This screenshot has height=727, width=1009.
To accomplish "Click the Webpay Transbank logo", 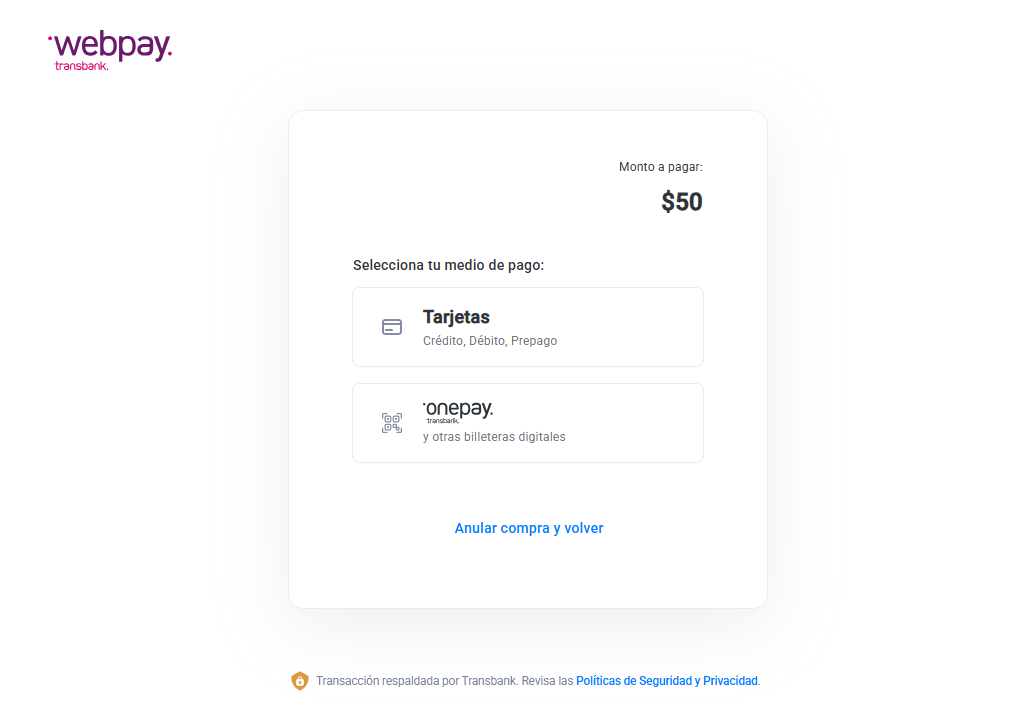I will click(109, 47).
